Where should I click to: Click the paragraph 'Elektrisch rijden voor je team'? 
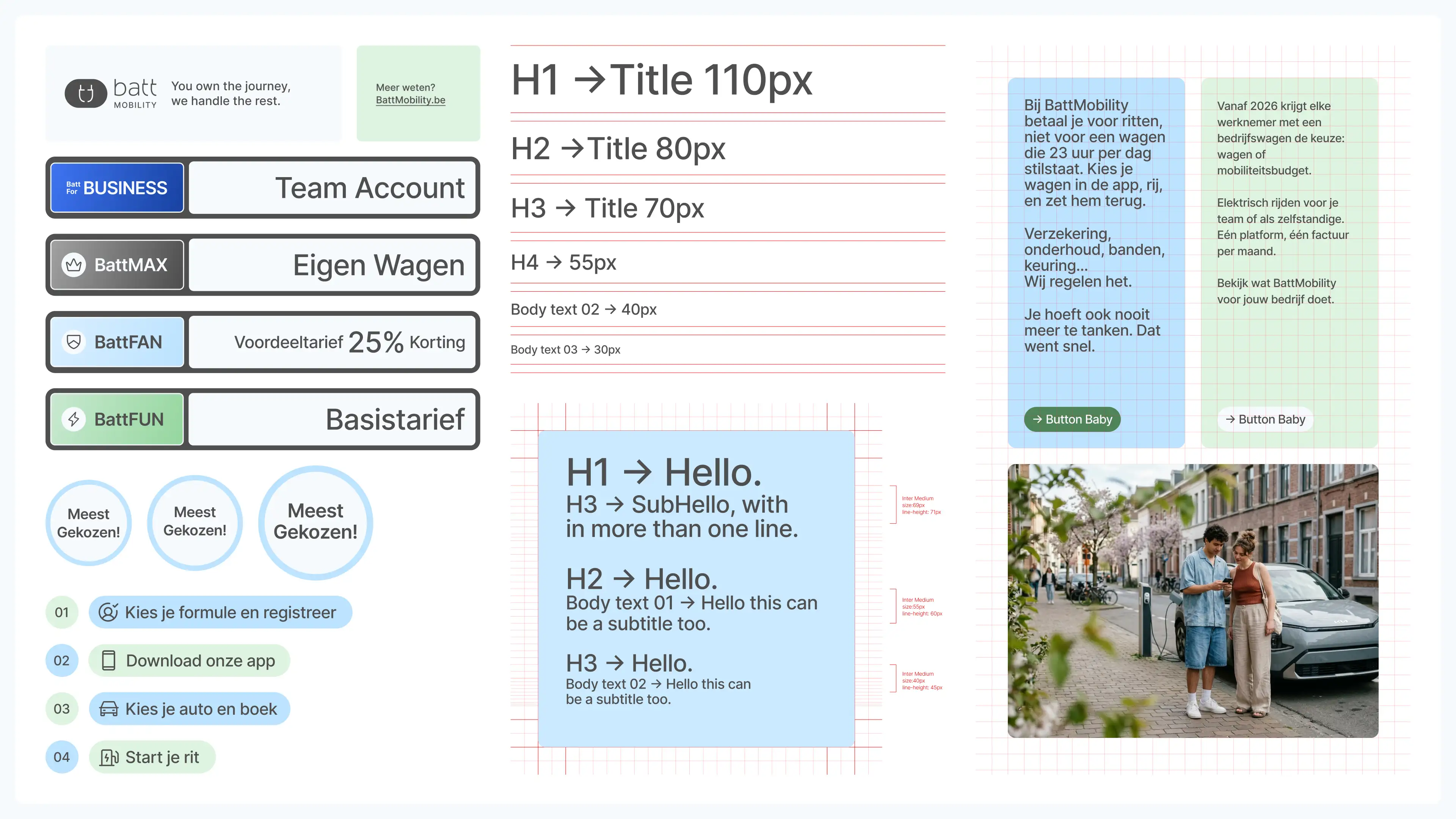pyautogui.click(x=1282, y=227)
